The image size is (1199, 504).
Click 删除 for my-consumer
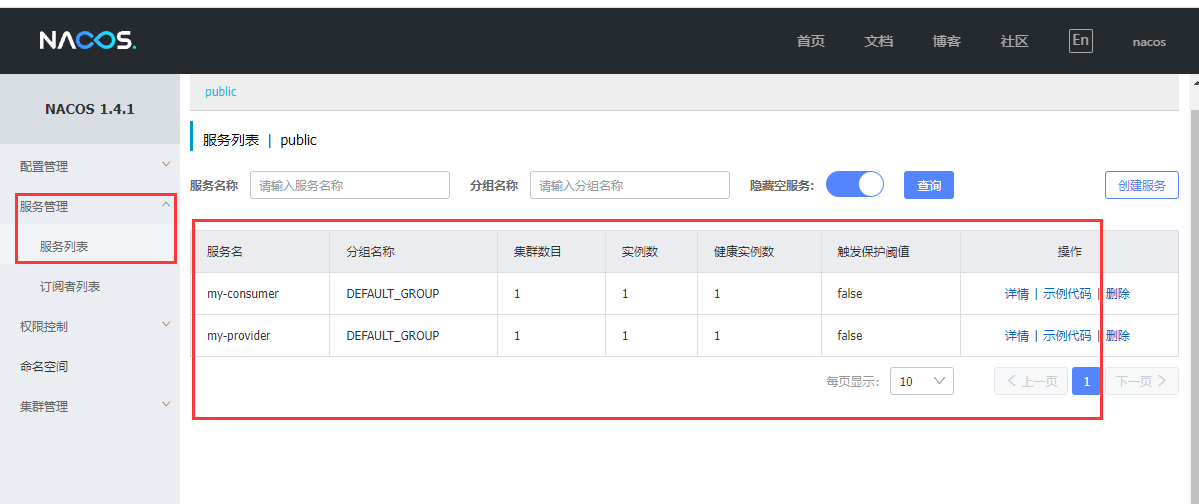coord(1118,294)
